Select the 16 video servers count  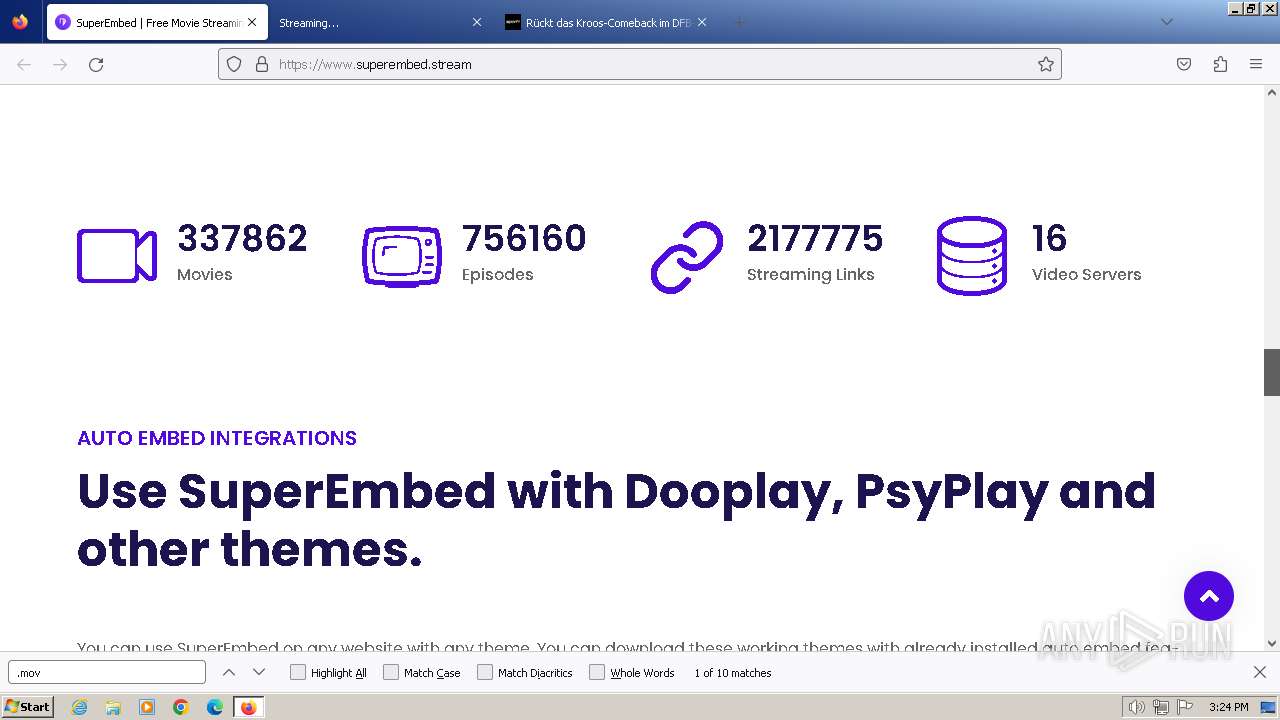[1049, 238]
